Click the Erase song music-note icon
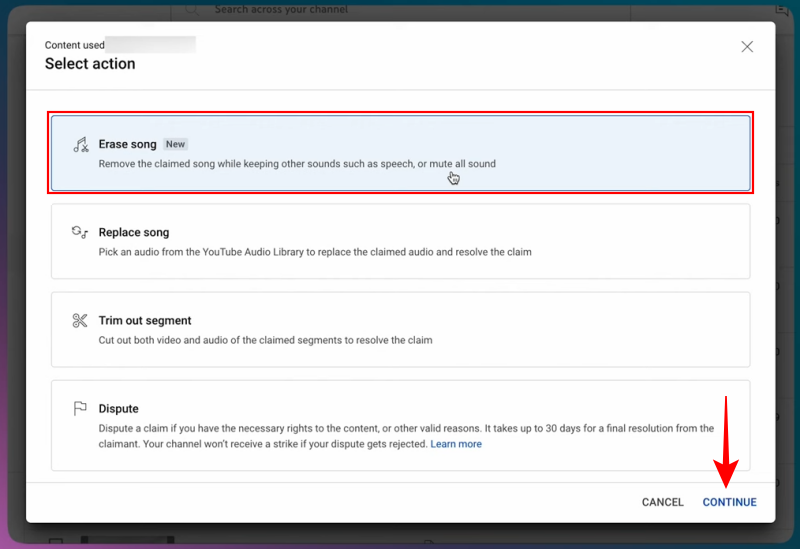The image size is (800, 549). [x=80, y=145]
